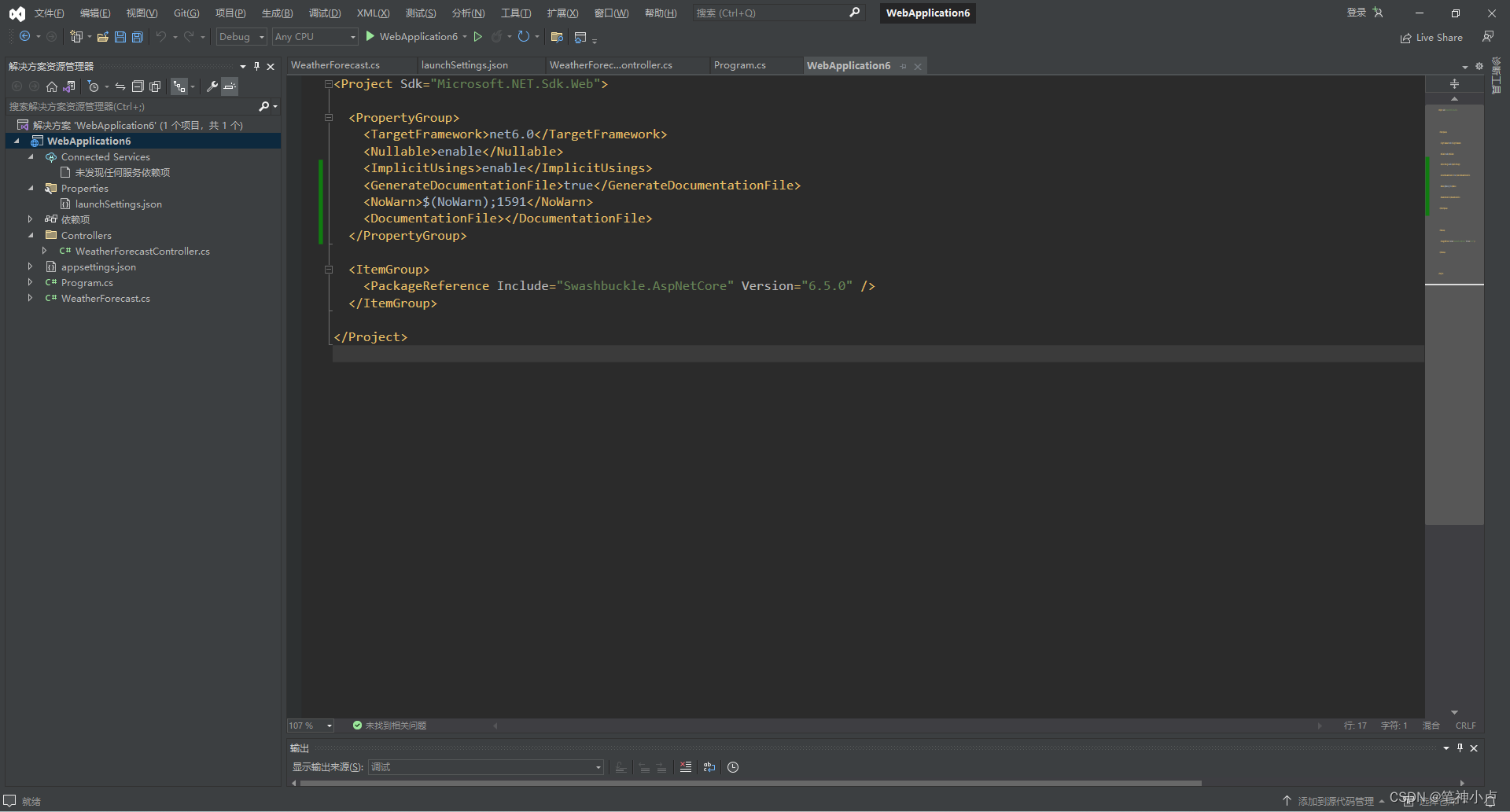Open Solution Explorer Properties wrench icon

point(212,86)
